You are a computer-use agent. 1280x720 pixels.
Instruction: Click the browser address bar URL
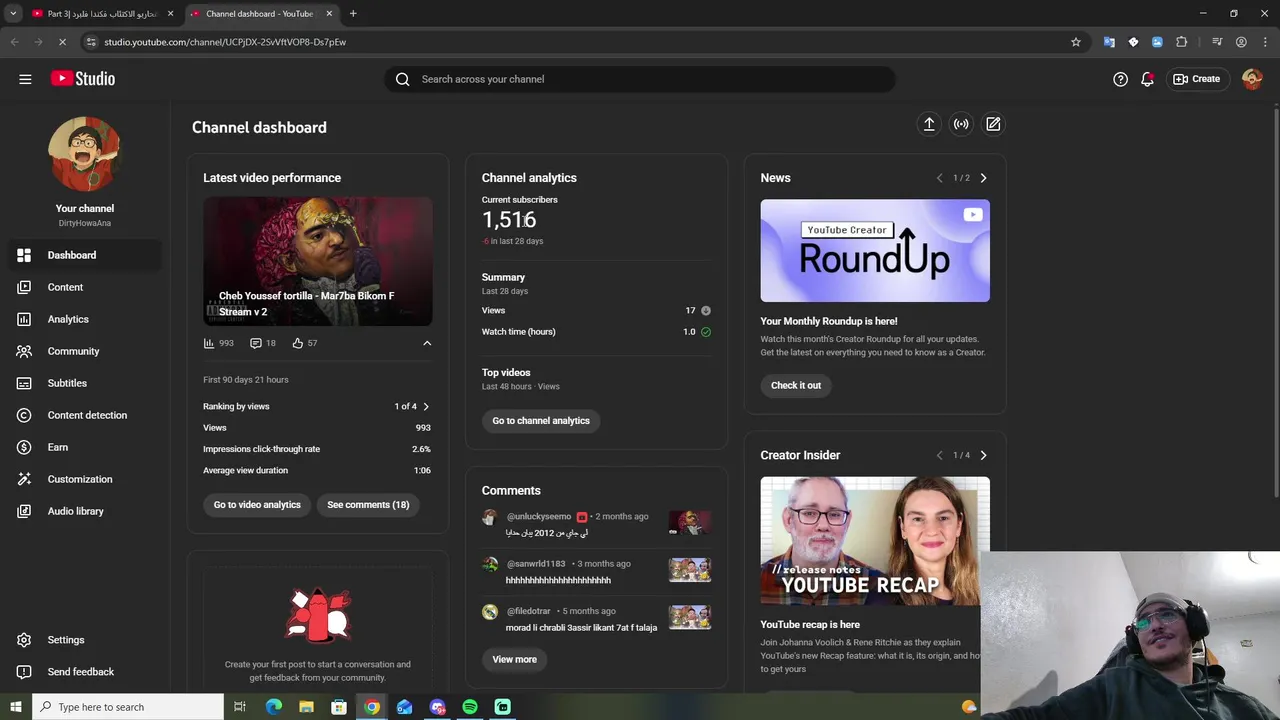[x=225, y=42]
